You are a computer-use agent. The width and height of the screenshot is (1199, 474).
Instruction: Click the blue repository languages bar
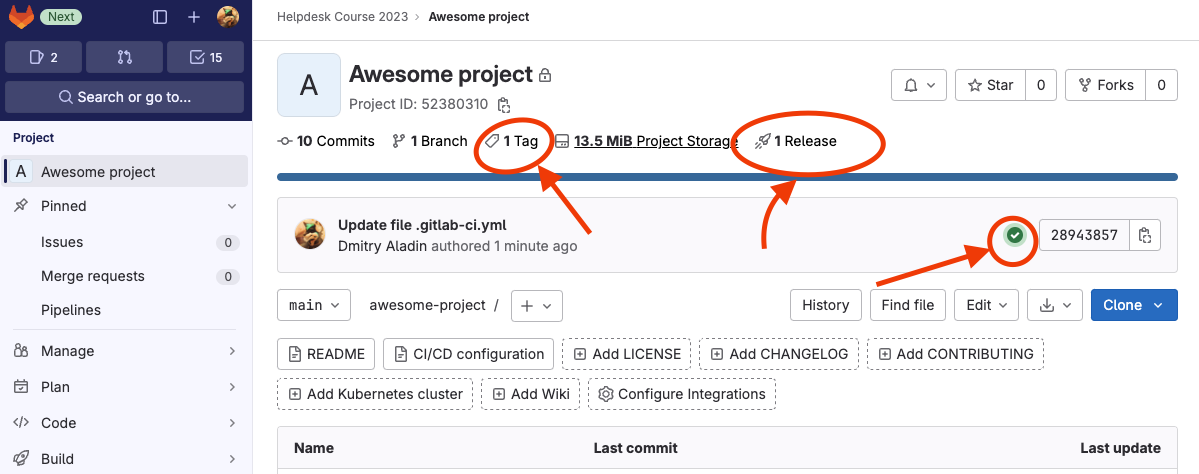click(x=727, y=177)
